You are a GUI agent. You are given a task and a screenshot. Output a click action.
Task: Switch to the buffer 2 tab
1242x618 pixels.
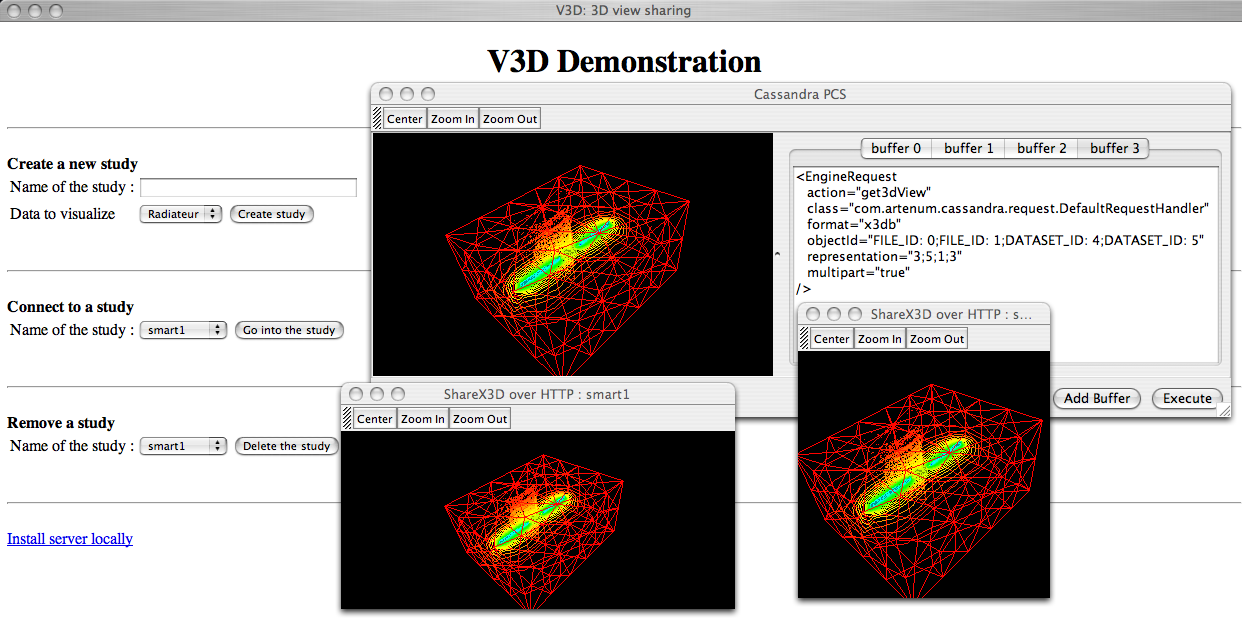(1041, 148)
